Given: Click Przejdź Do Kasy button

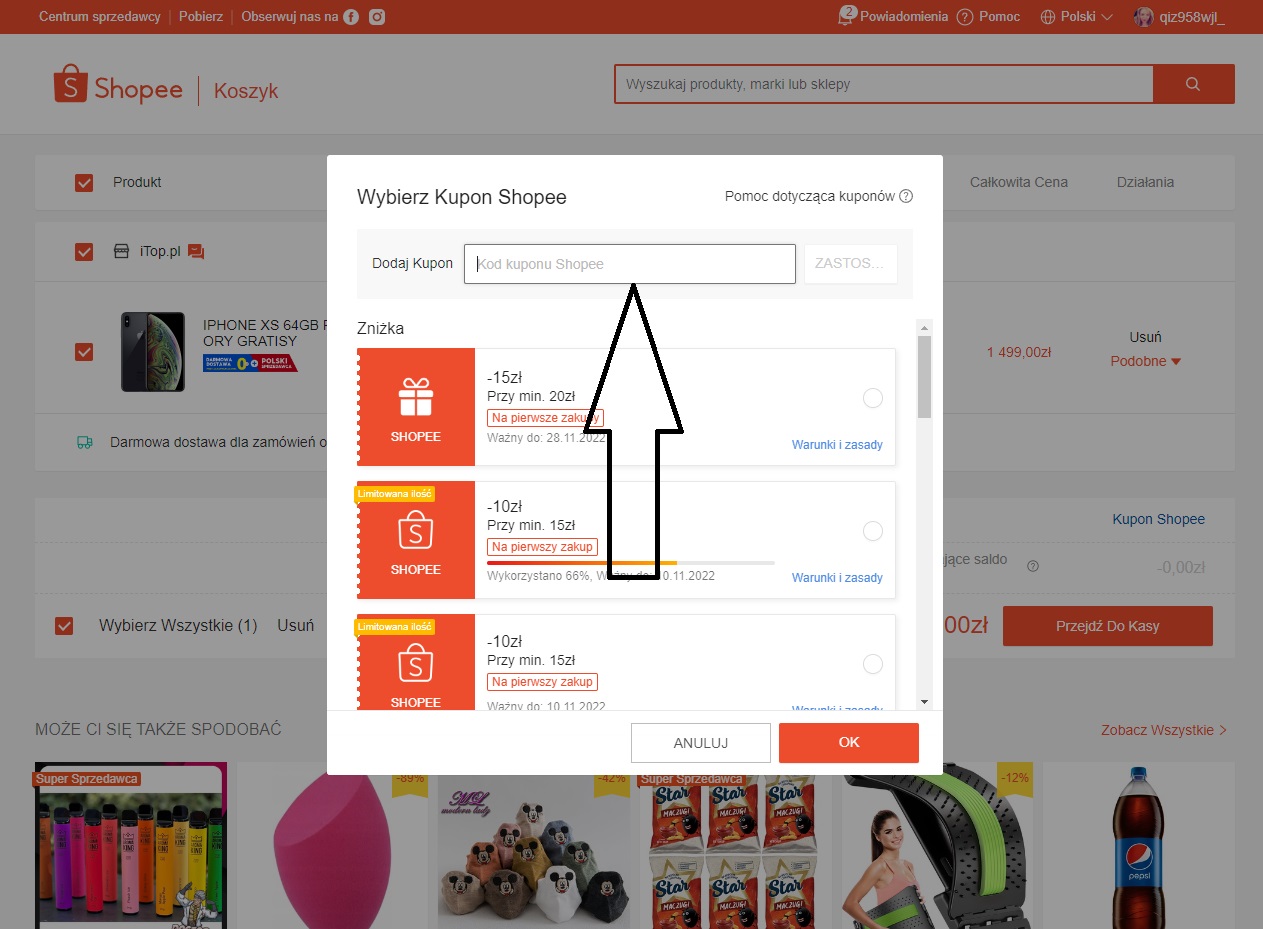Looking at the screenshot, I should 1108,626.
